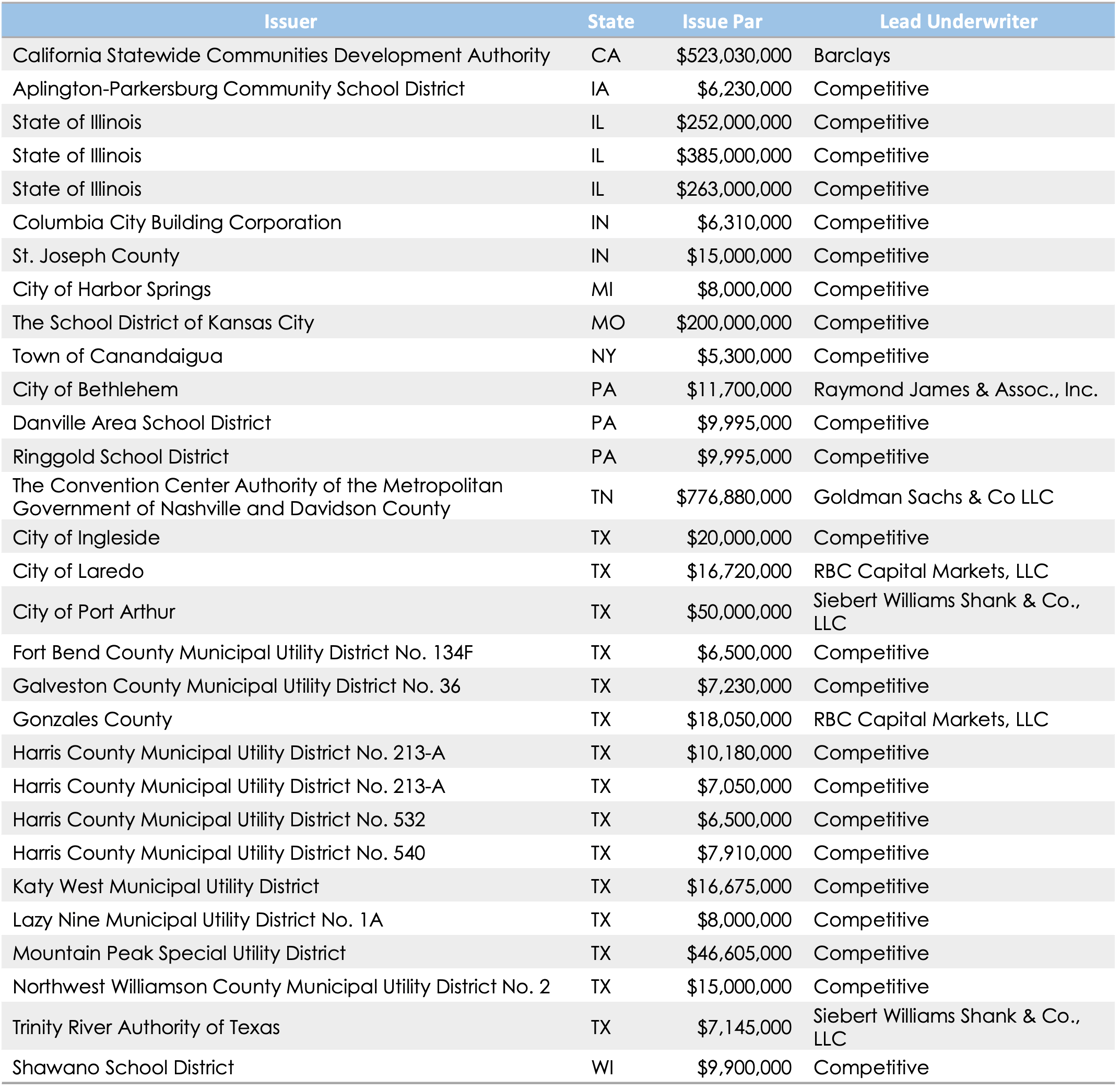Select California Statewide Communities Development Authority

[x=281, y=55]
